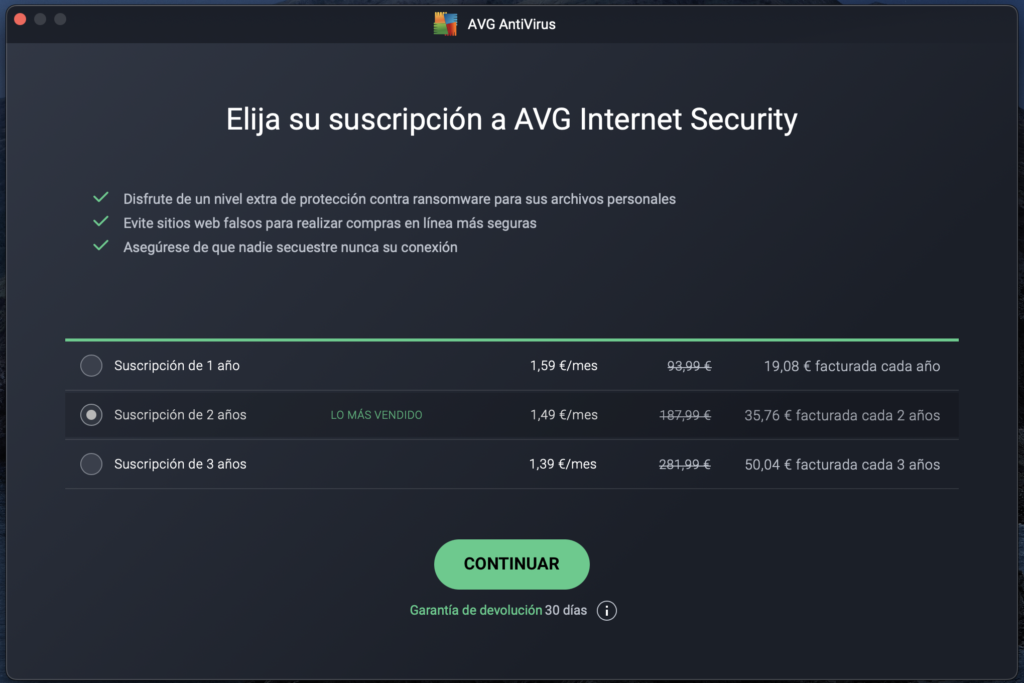Click the LO MÁS VENDIDO badge

[376, 415]
